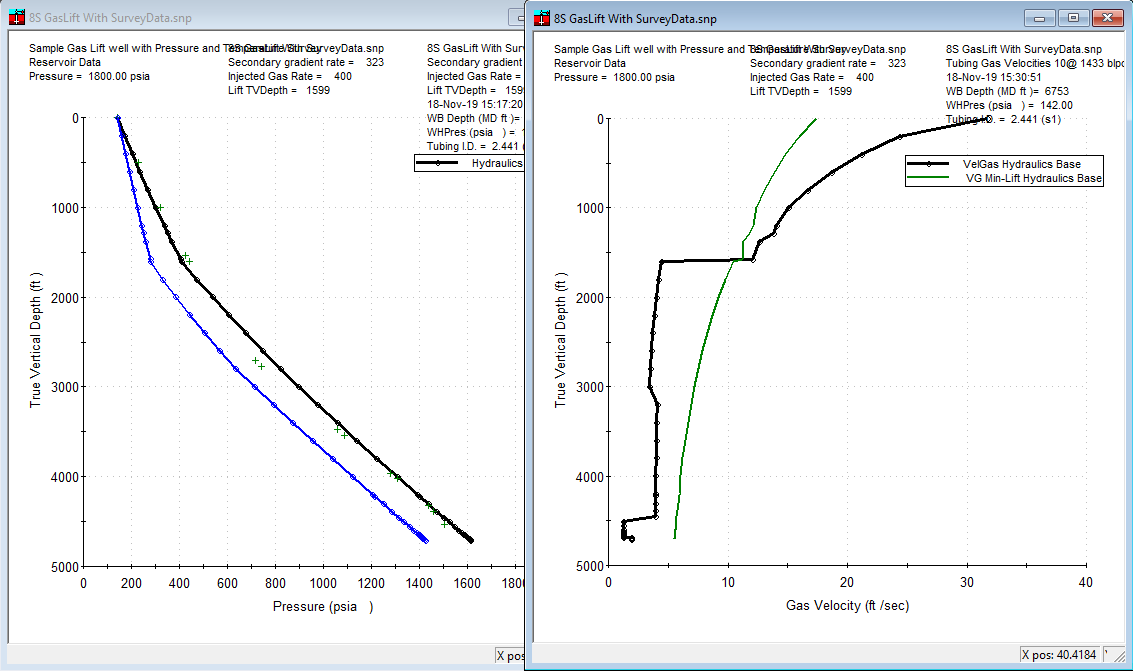Click the black line sample beside VelGas Hydraulics Base
Screen dimensions: 1133x671
point(930,164)
